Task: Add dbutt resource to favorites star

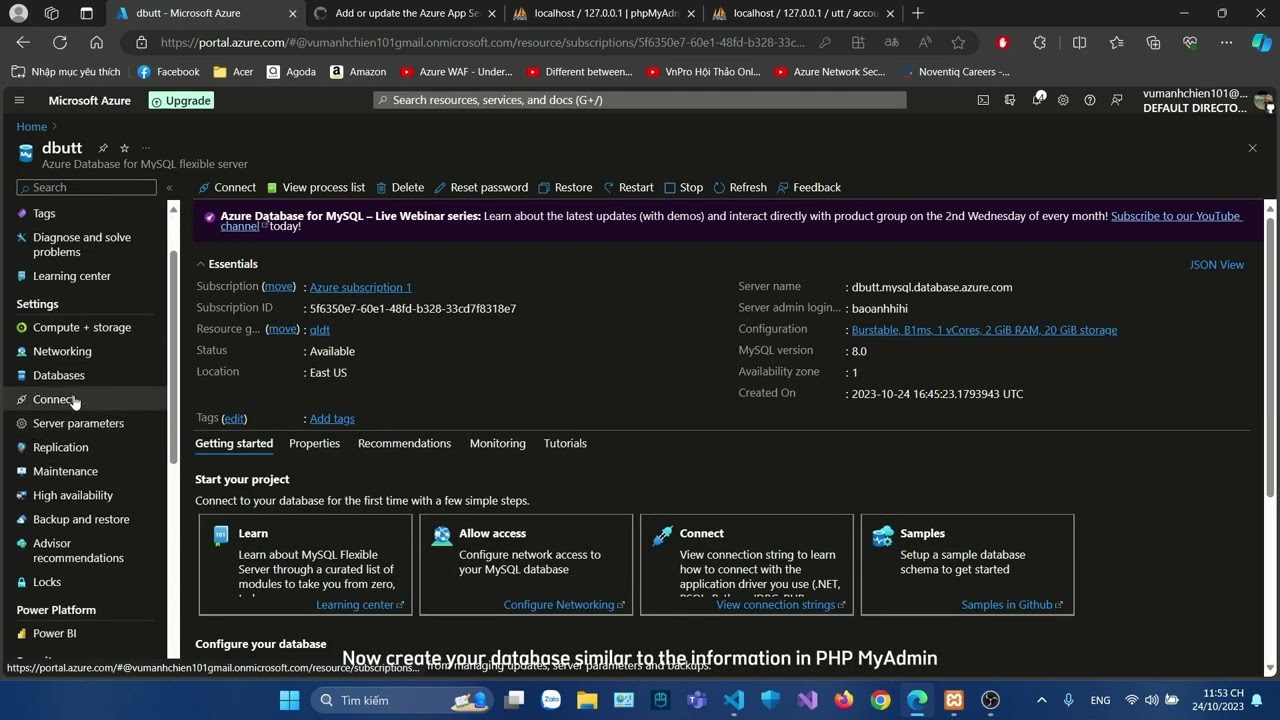Action: pos(124,148)
